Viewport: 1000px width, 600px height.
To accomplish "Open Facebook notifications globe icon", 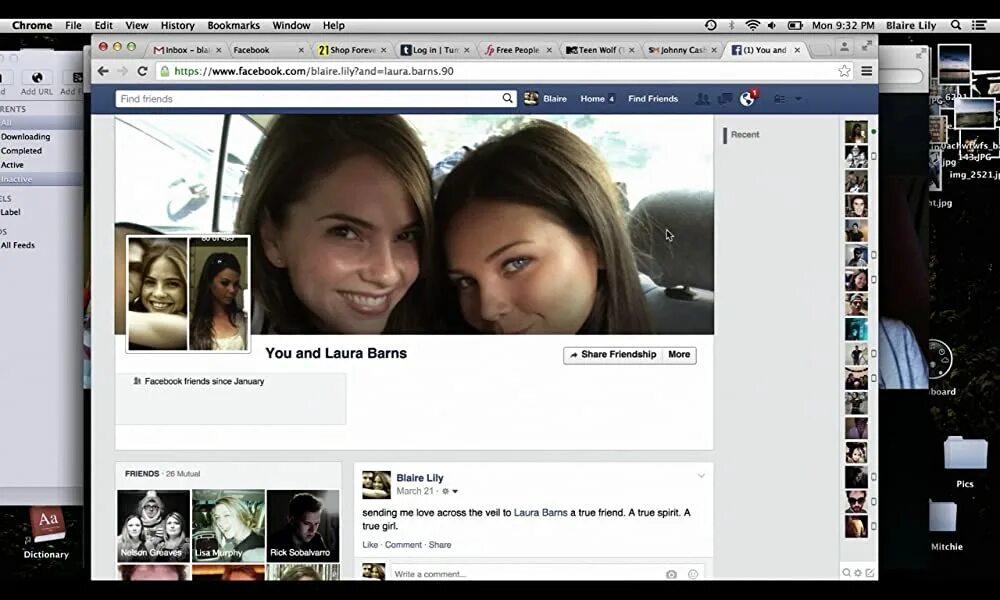I will (747, 99).
